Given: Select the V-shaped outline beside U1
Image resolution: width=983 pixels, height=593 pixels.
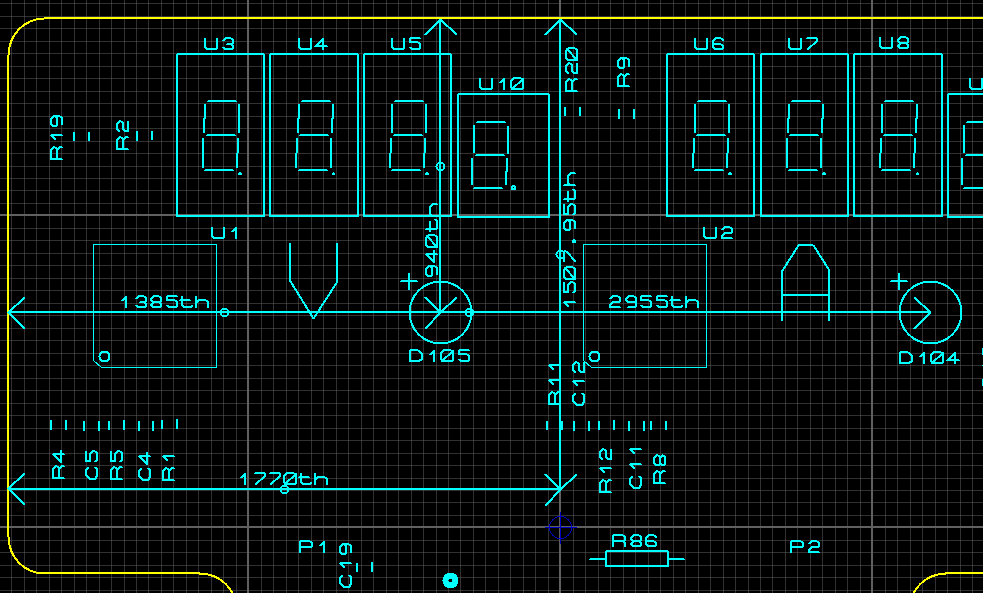Looking at the screenshot, I should pyautogui.click(x=313, y=281).
